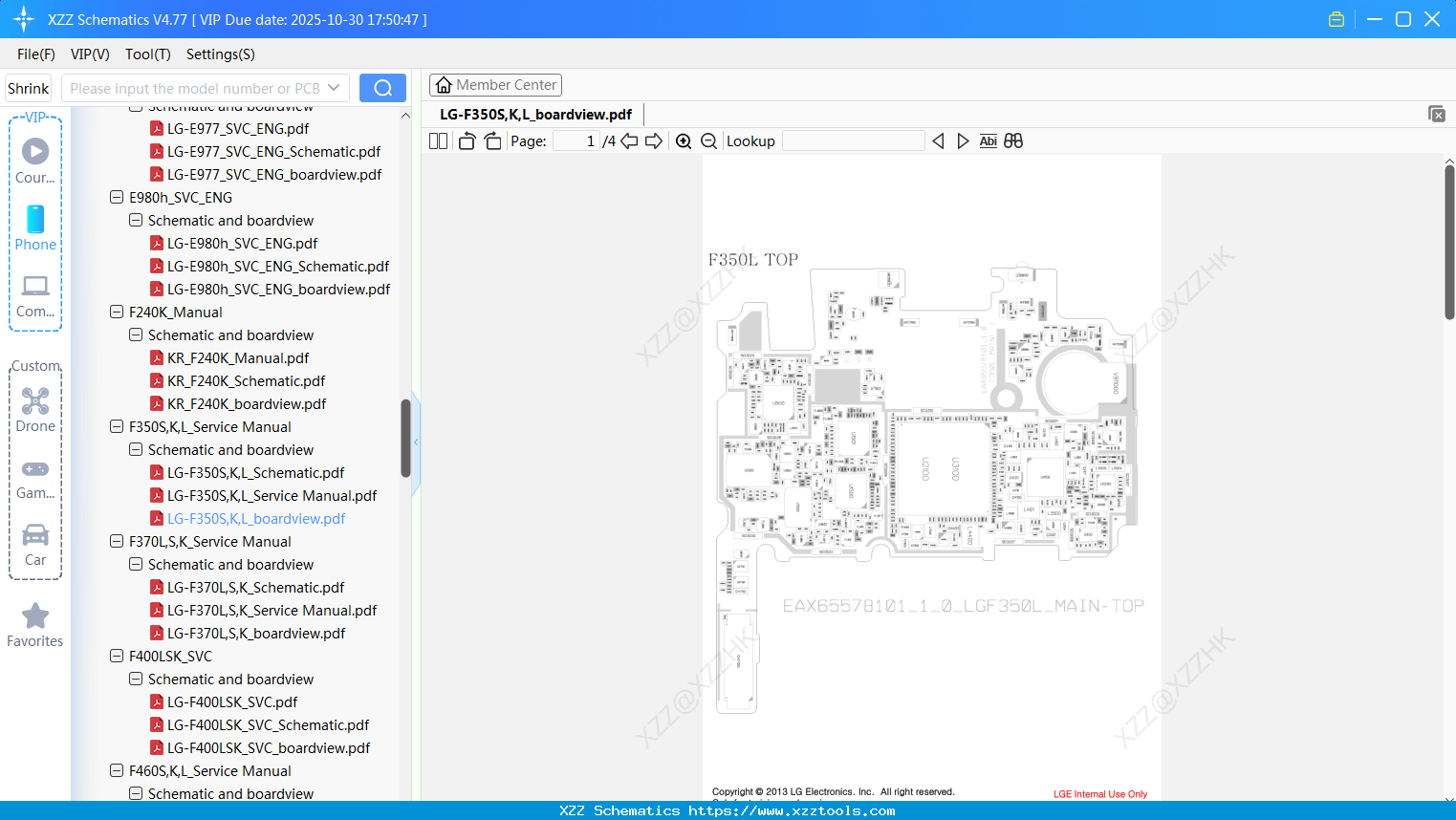Rotate the page clockwise
The height and width of the screenshot is (820, 1456).
[492, 140]
